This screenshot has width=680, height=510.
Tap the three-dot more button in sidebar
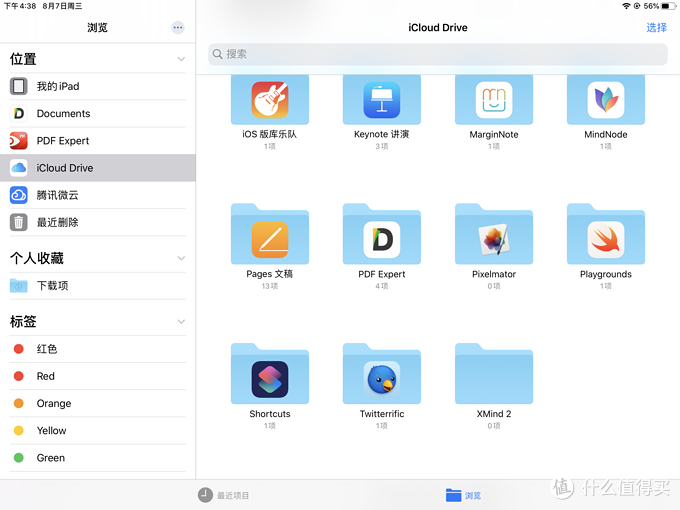(178, 28)
